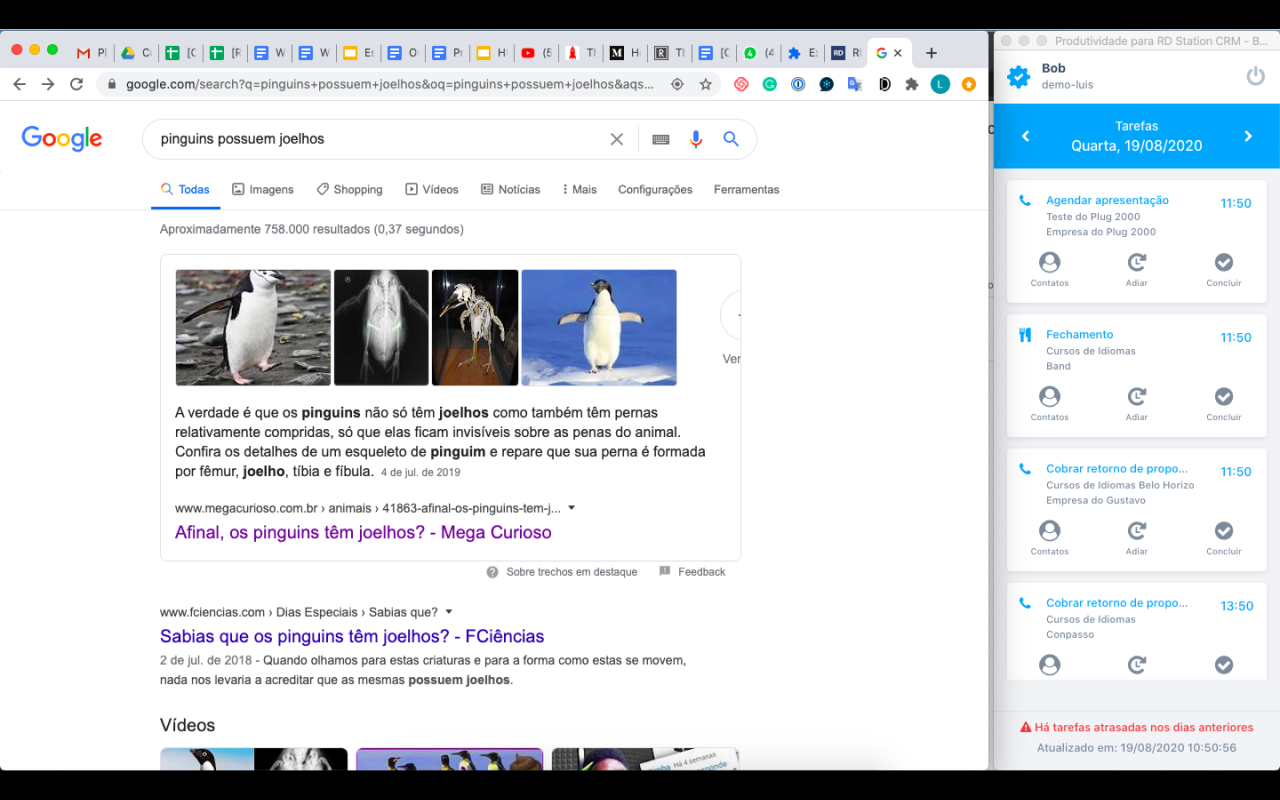Viewport: 1280px width, 800px height.
Task: Click Adiar on Empresa do Gustavo task
Action: click(1137, 537)
